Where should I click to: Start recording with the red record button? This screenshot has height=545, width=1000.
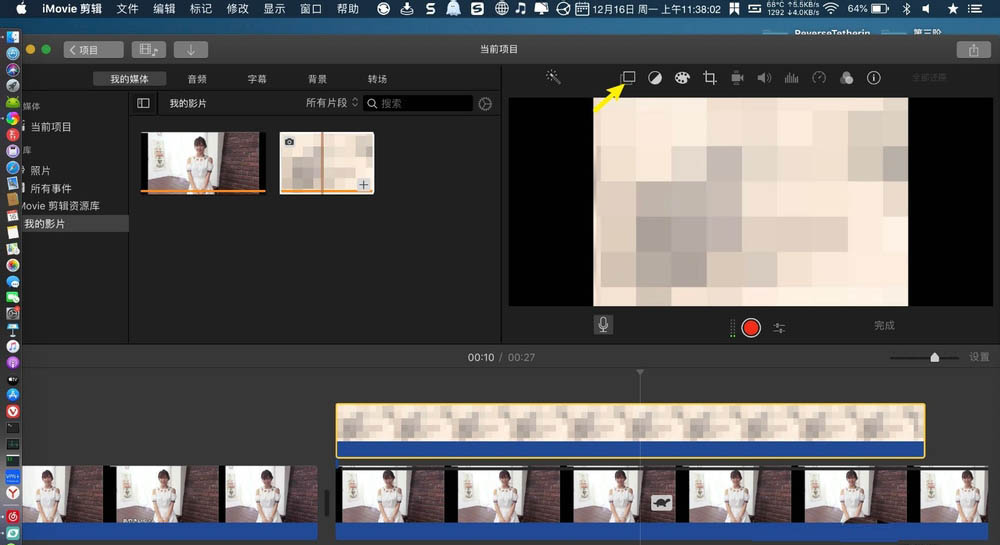click(x=751, y=328)
